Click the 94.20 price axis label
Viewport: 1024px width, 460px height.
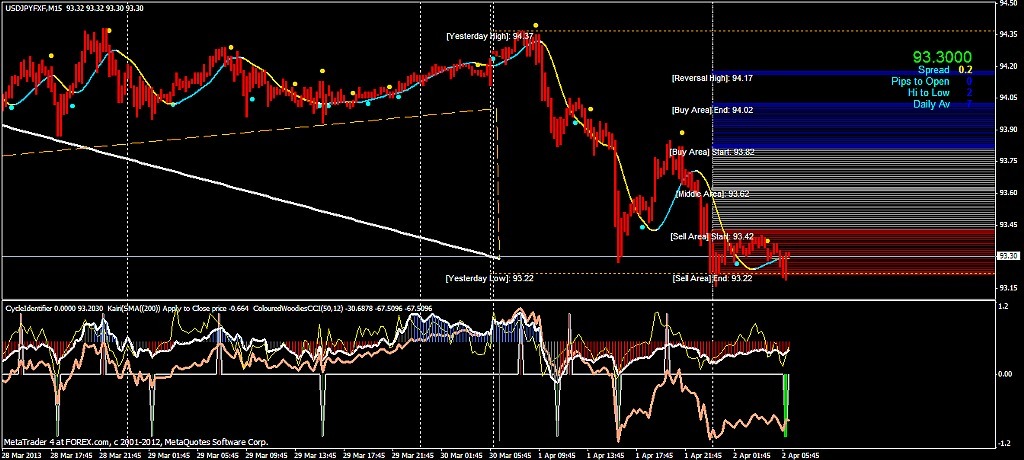click(1008, 66)
